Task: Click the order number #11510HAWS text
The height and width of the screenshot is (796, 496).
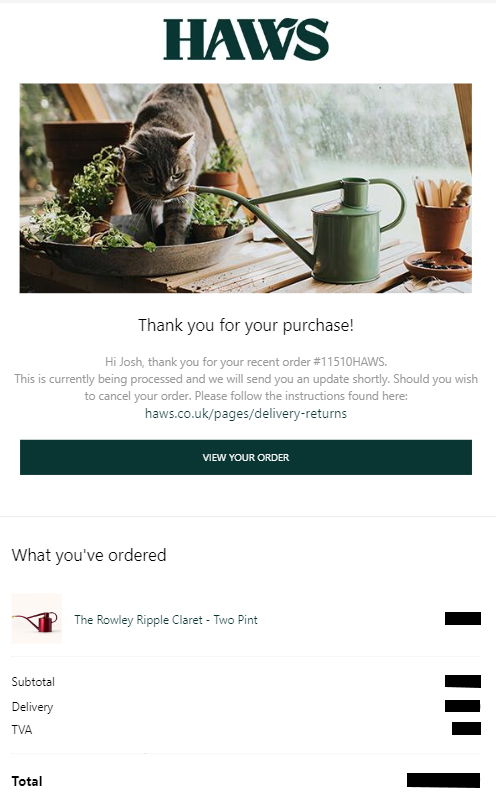Action: coord(349,362)
